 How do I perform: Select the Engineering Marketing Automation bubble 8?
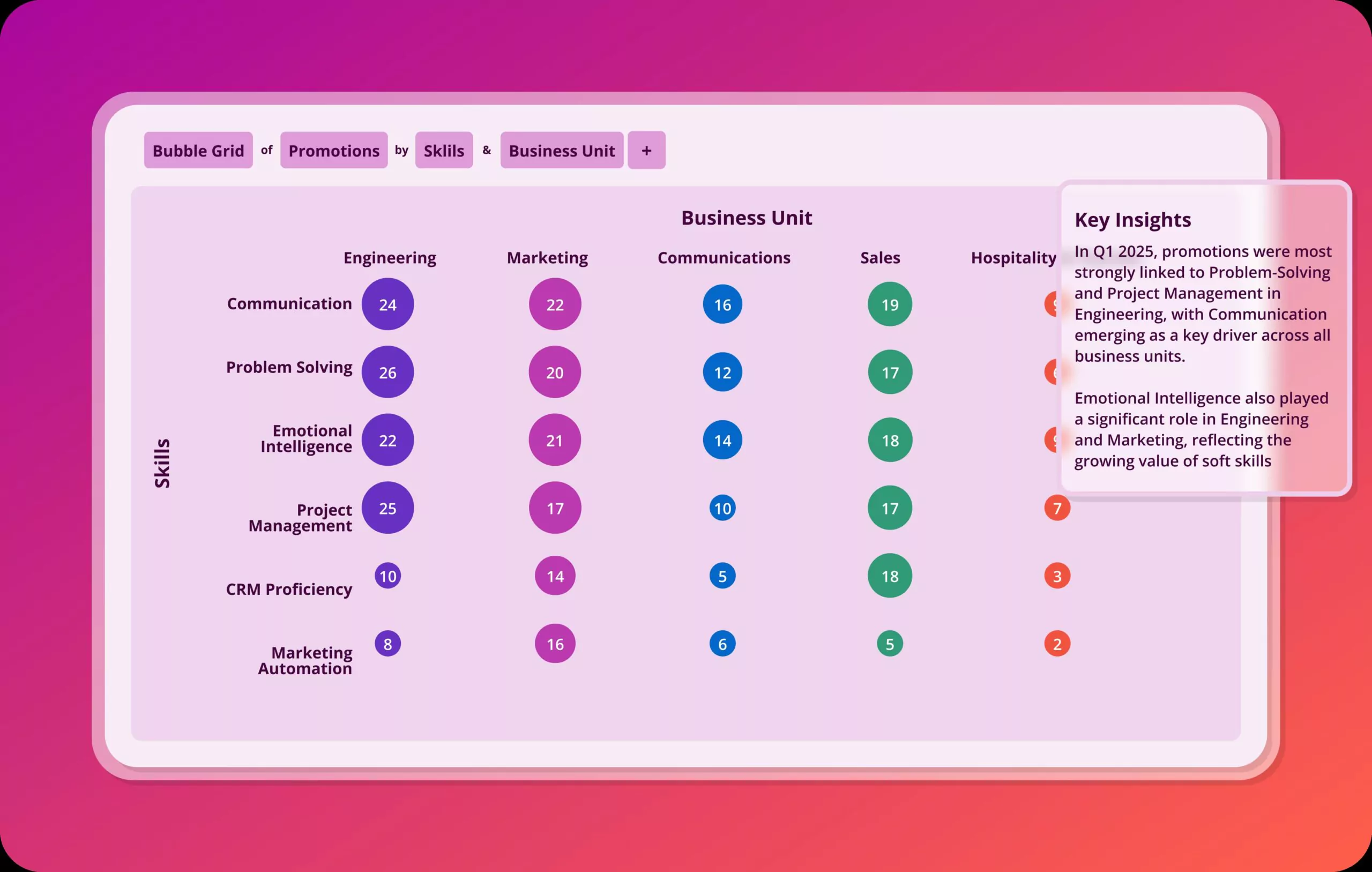[387, 644]
